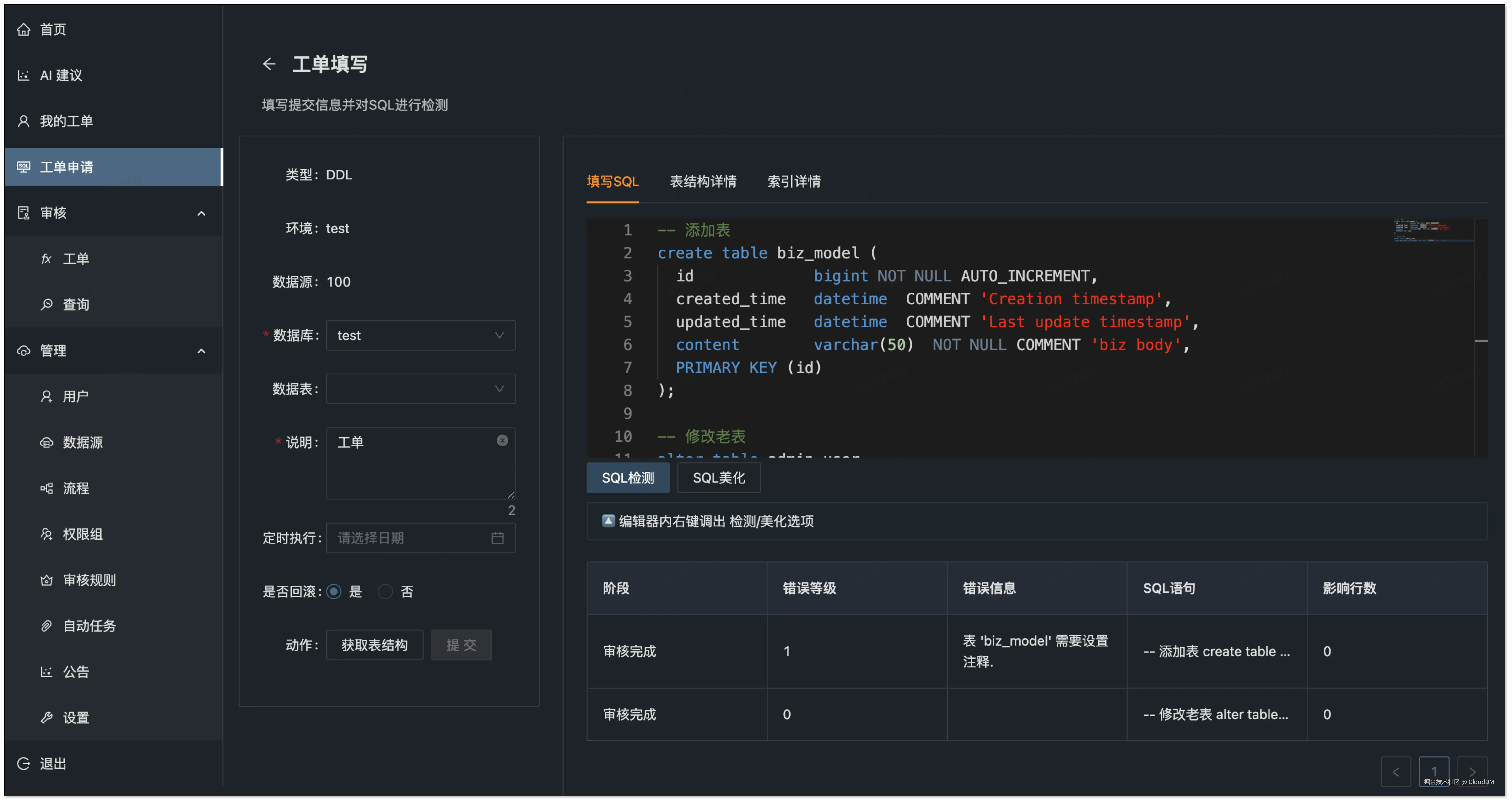The height and width of the screenshot is (803, 1512).
Task: Open the 数据库 test dropdown
Action: pos(420,335)
